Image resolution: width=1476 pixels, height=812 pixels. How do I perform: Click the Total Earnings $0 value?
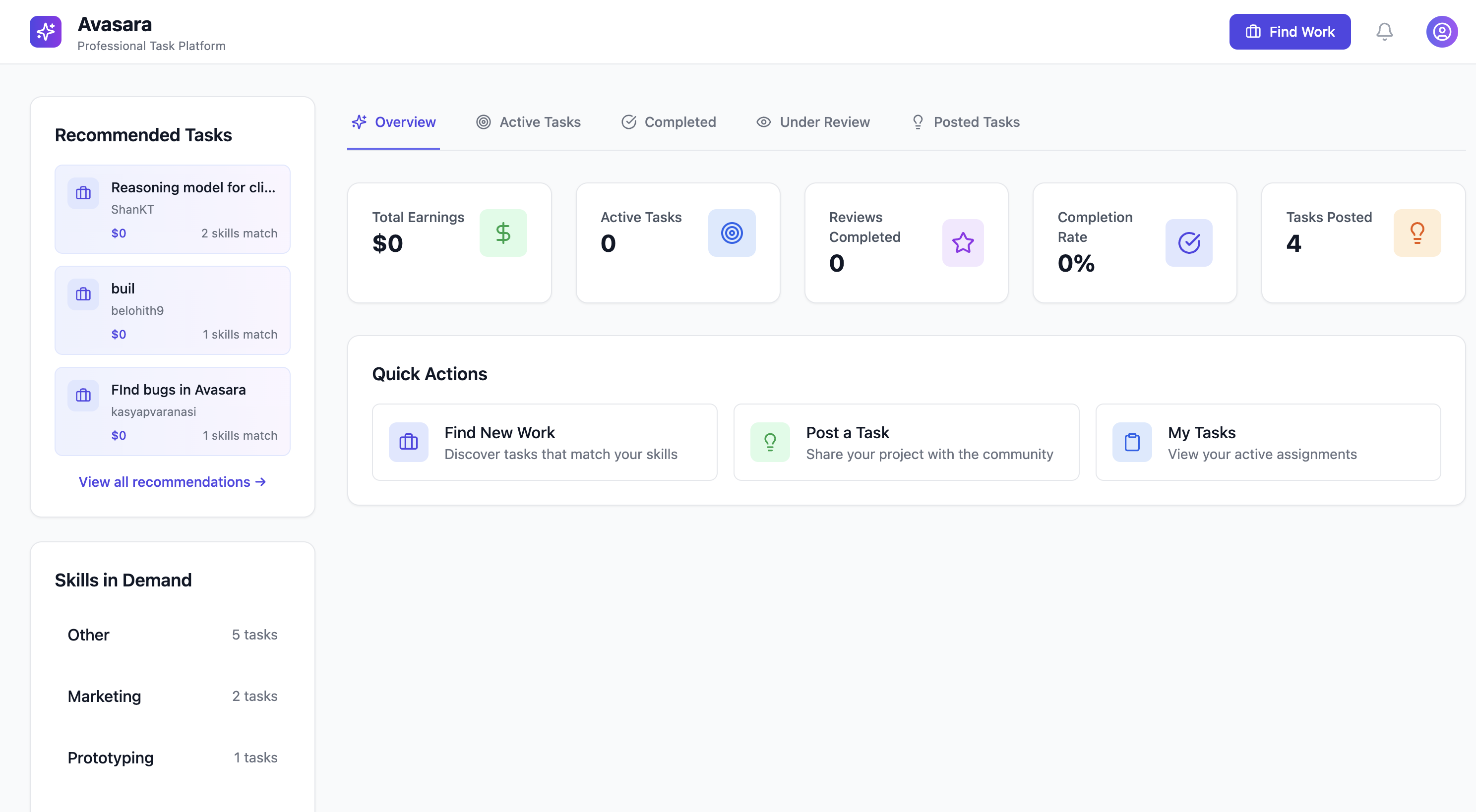tap(388, 243)
